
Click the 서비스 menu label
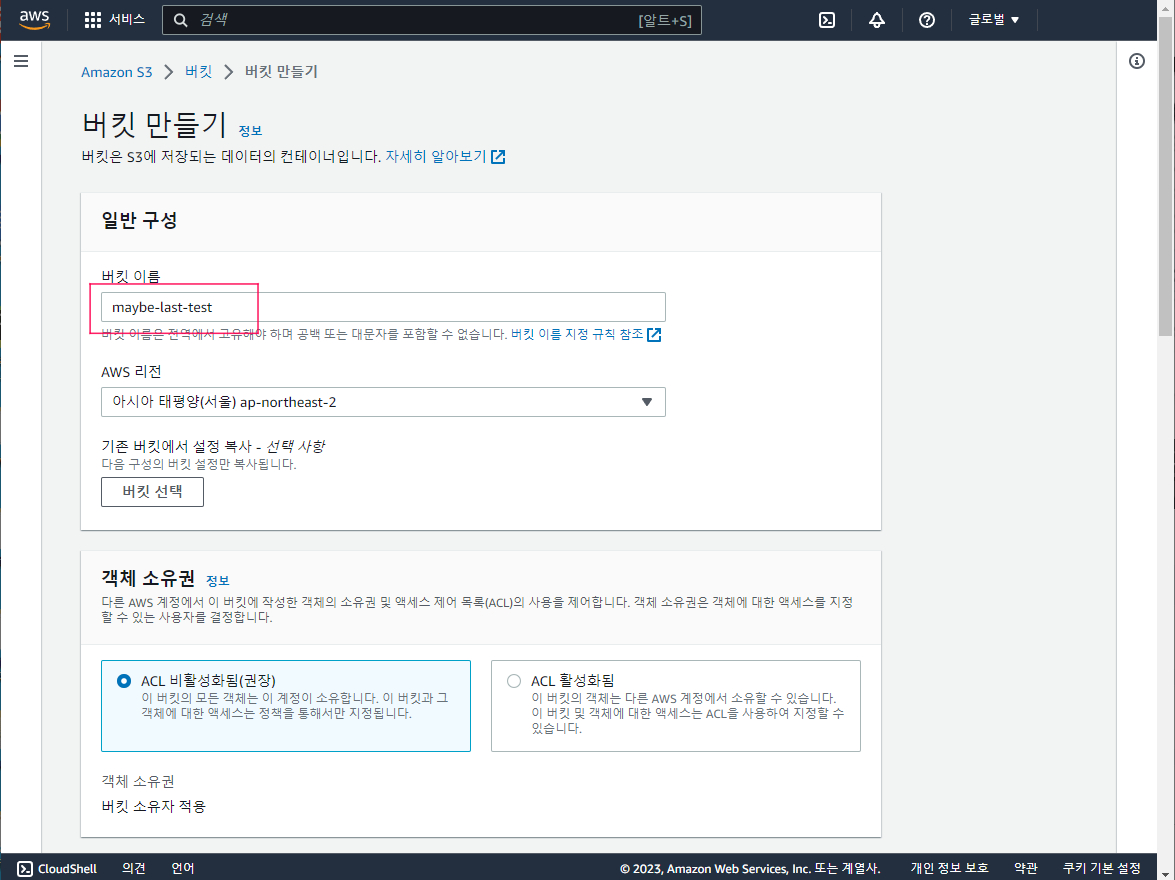tap(127, 19)
